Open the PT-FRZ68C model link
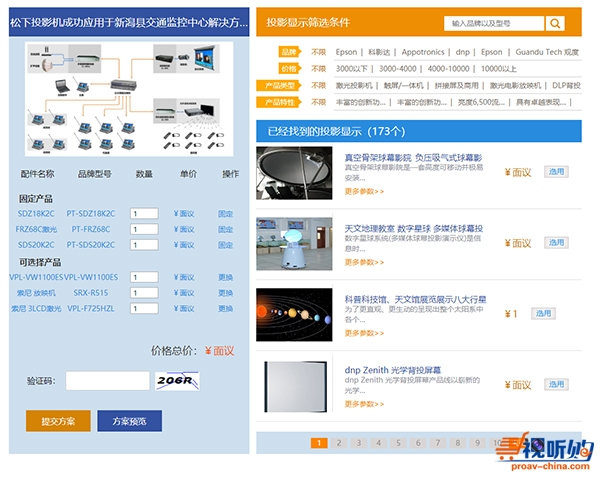600x478 pixels. click(91, 229)
